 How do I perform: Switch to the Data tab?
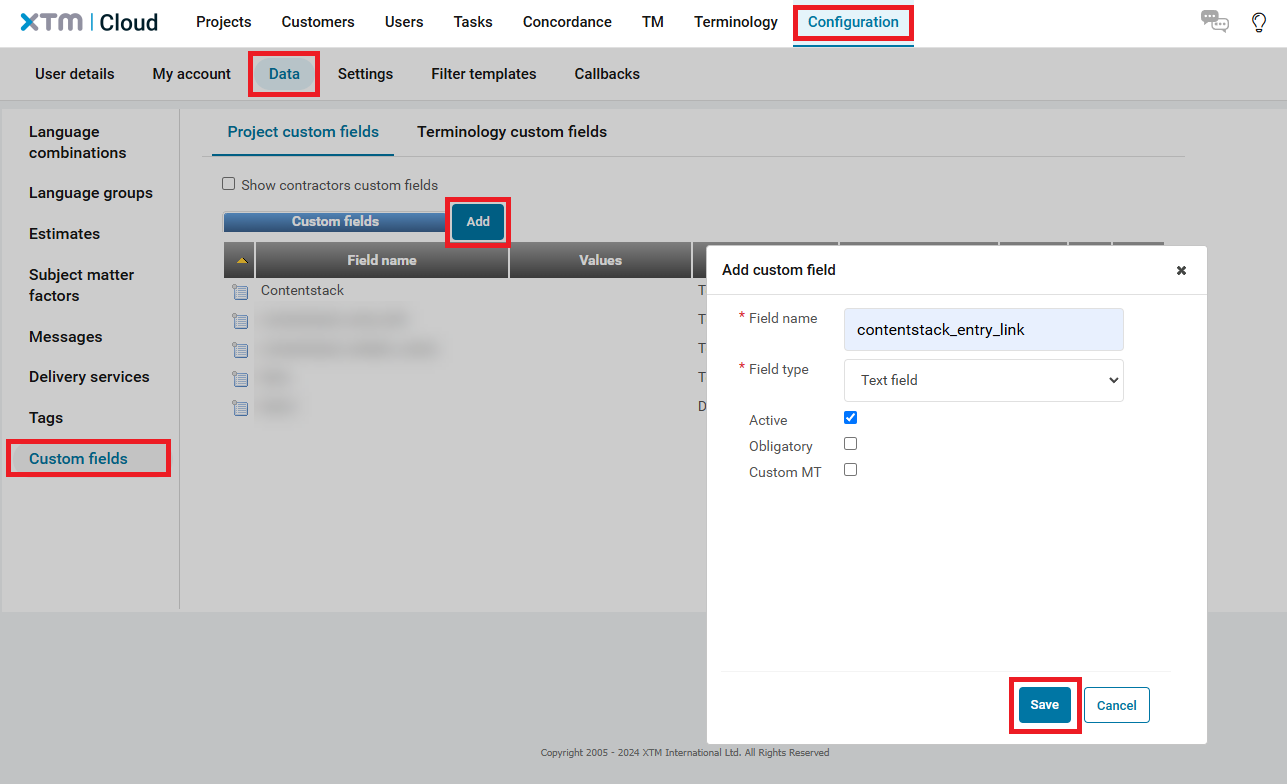(x=284, y=74)
